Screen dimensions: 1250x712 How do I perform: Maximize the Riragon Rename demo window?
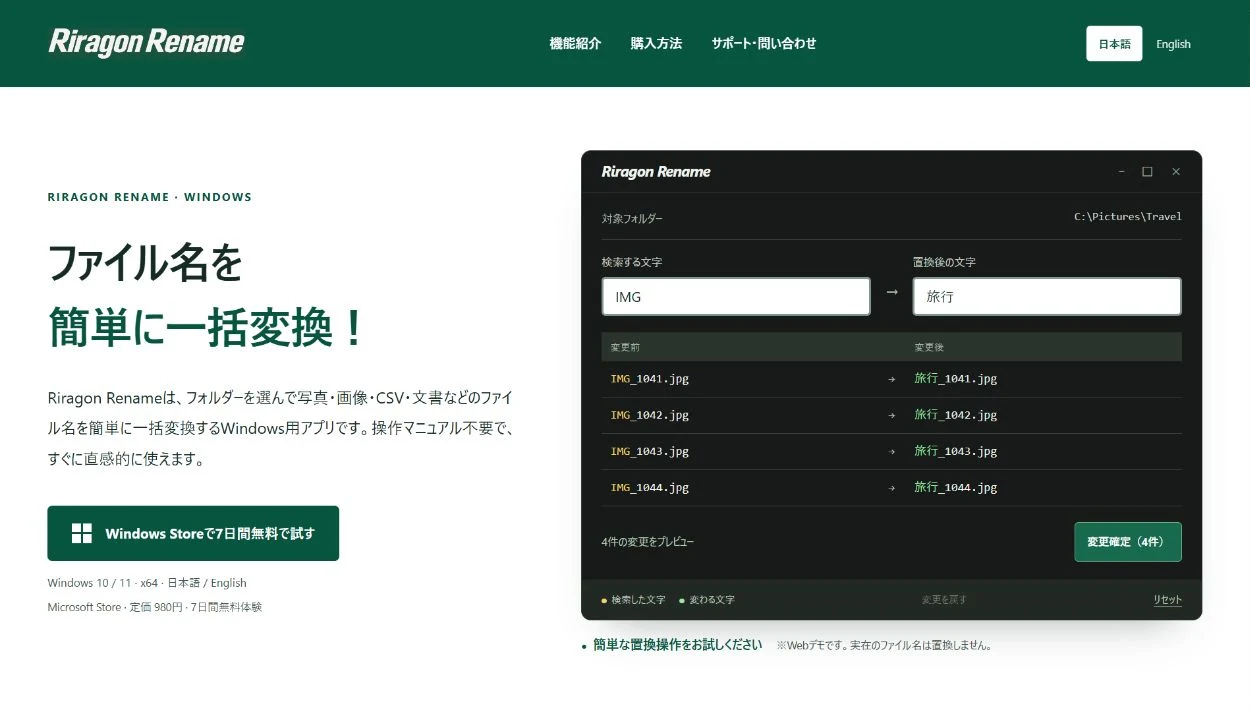point(1147,172)
